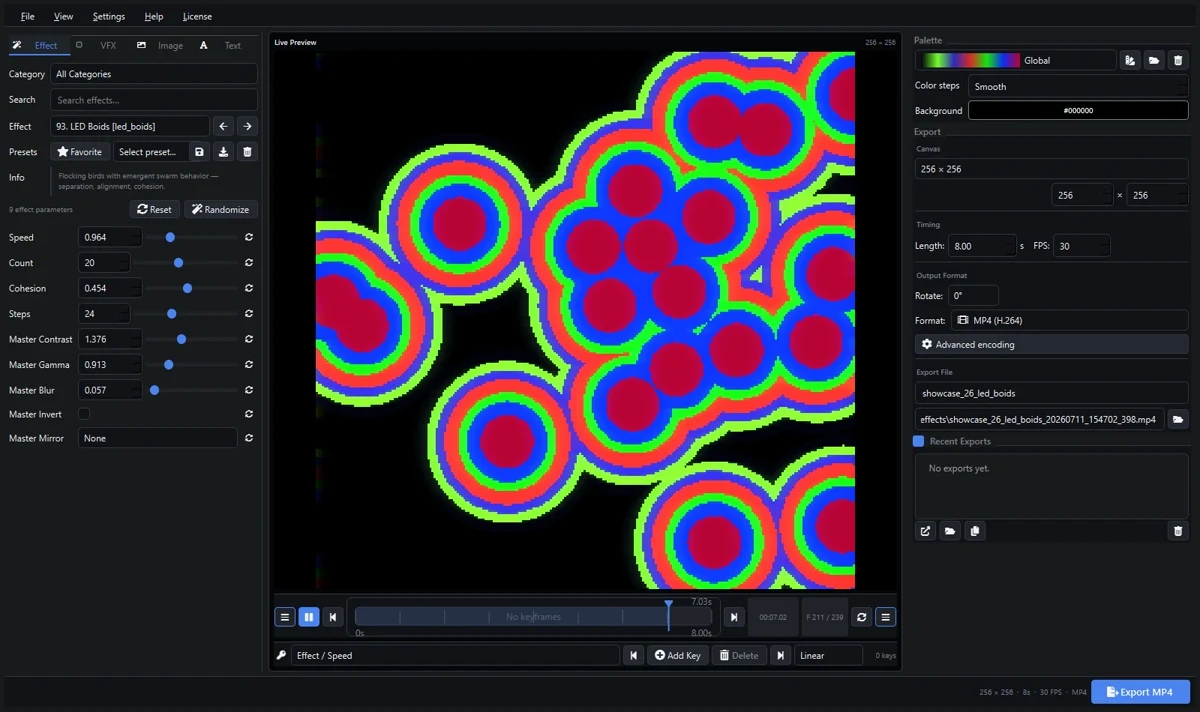Click the Randomize button
This screenshot has height=712, width=1200.
pos(221,209)
